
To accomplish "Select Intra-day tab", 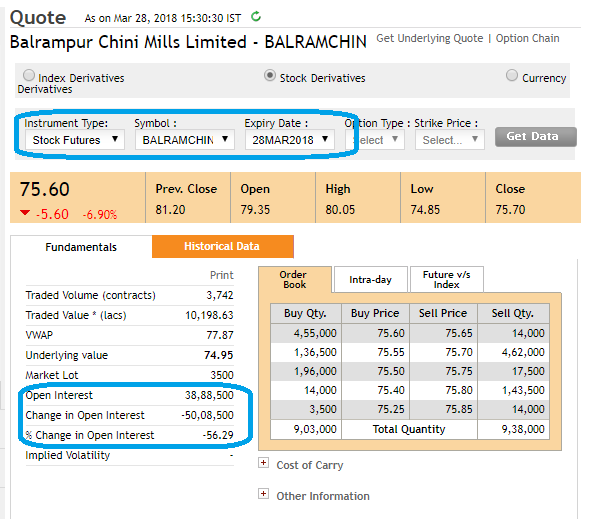I will 370,279.
